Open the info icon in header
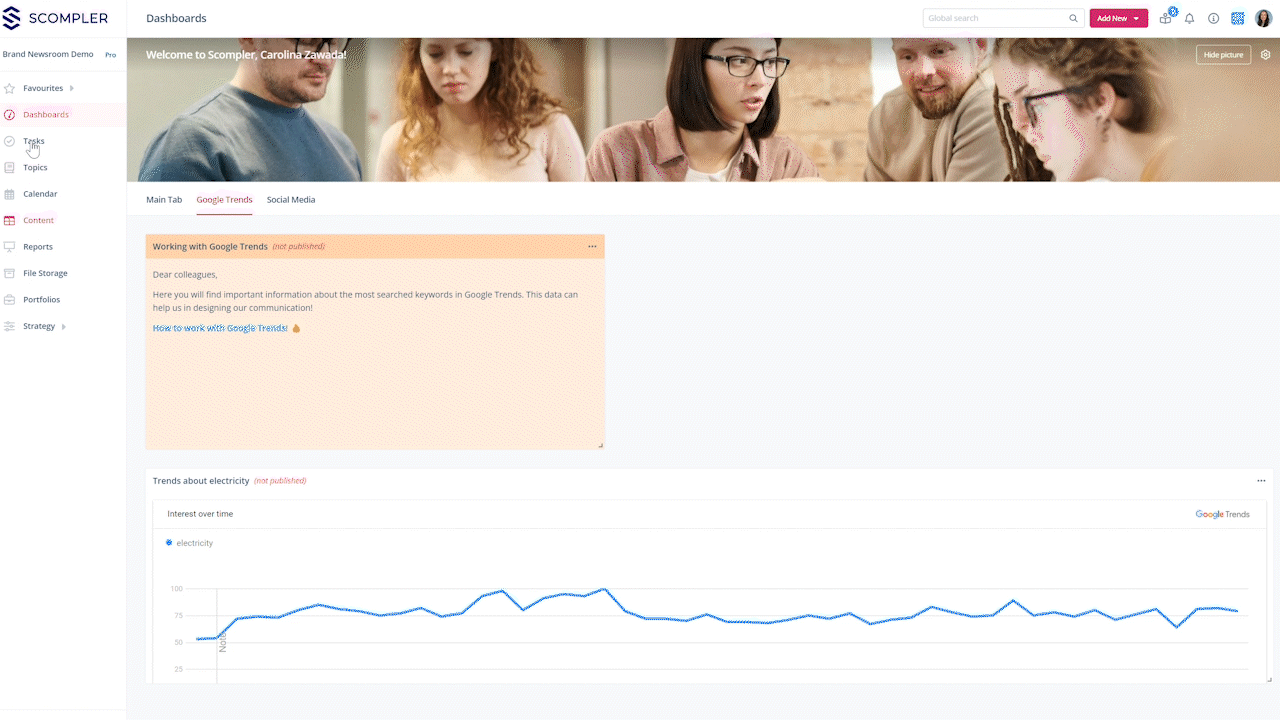Screen dimensions: 1280x720 pos(1213,18)
